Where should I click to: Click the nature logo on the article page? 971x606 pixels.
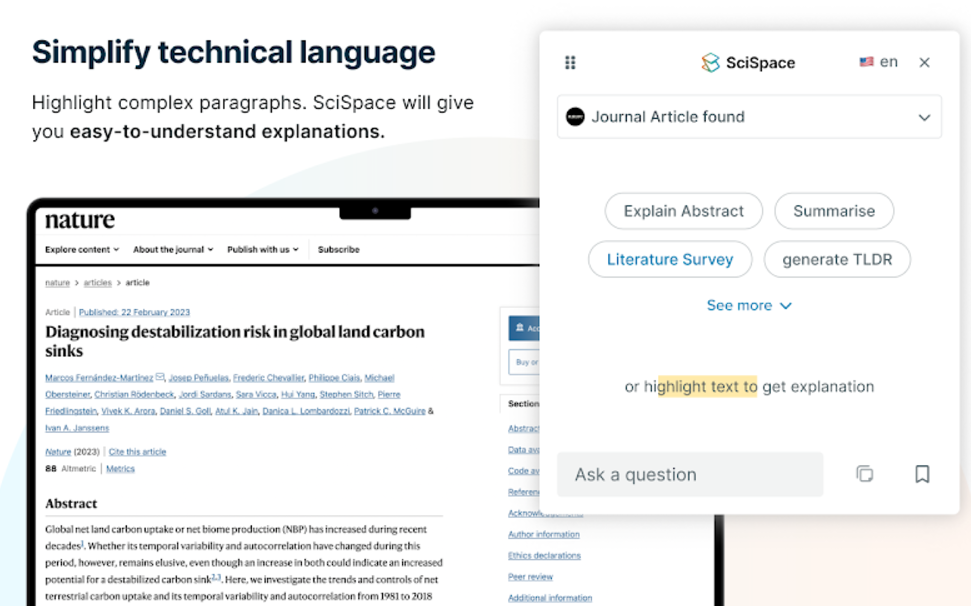pos(80,220)
